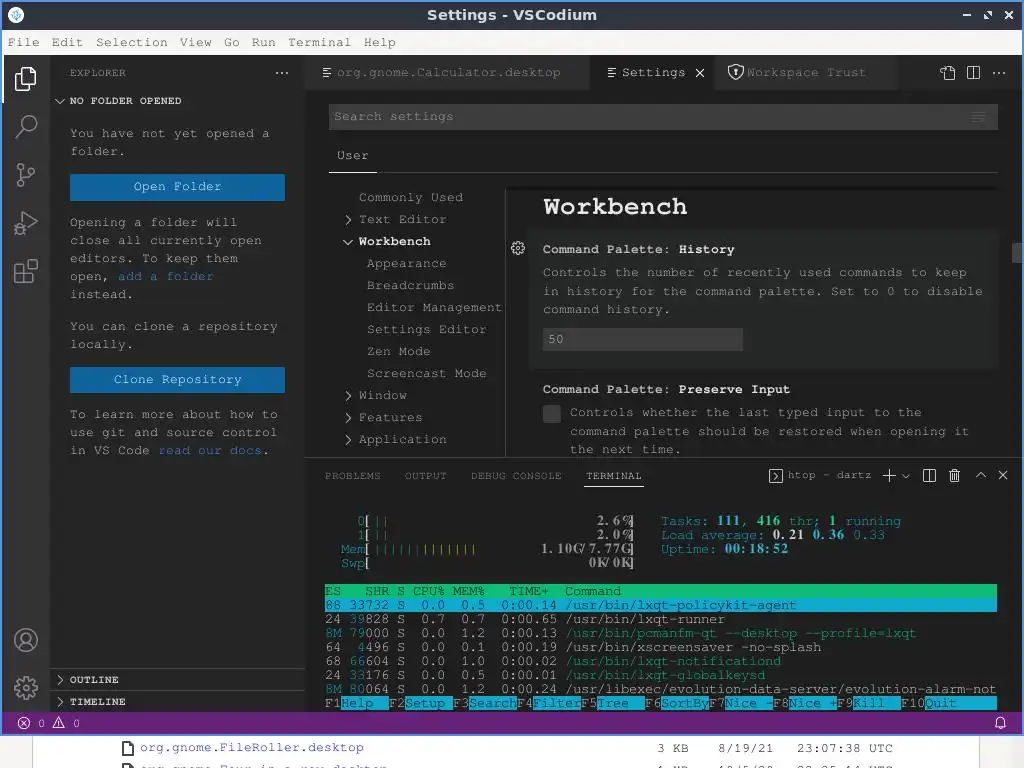Image resolution: width=1024 pixels, height=768 pixels.
Task: Launch a new terminal with plus icon
Action: [889, 475]
